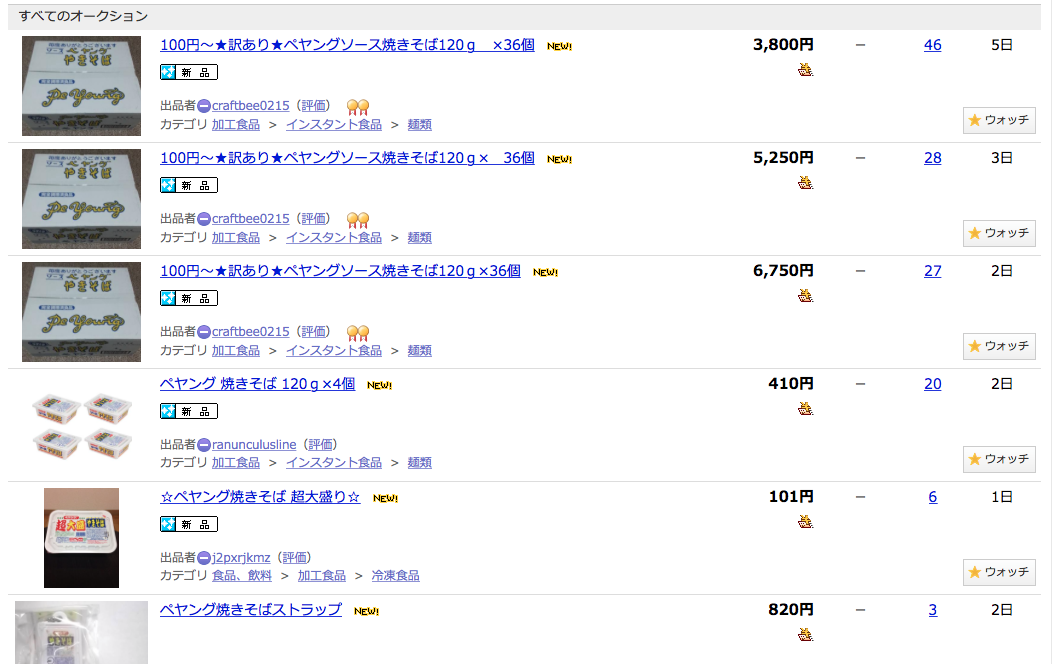Open the 麺類 category in the 410円 listing
Viewport: 1052px width, 664px height.
tap(419, 463)
